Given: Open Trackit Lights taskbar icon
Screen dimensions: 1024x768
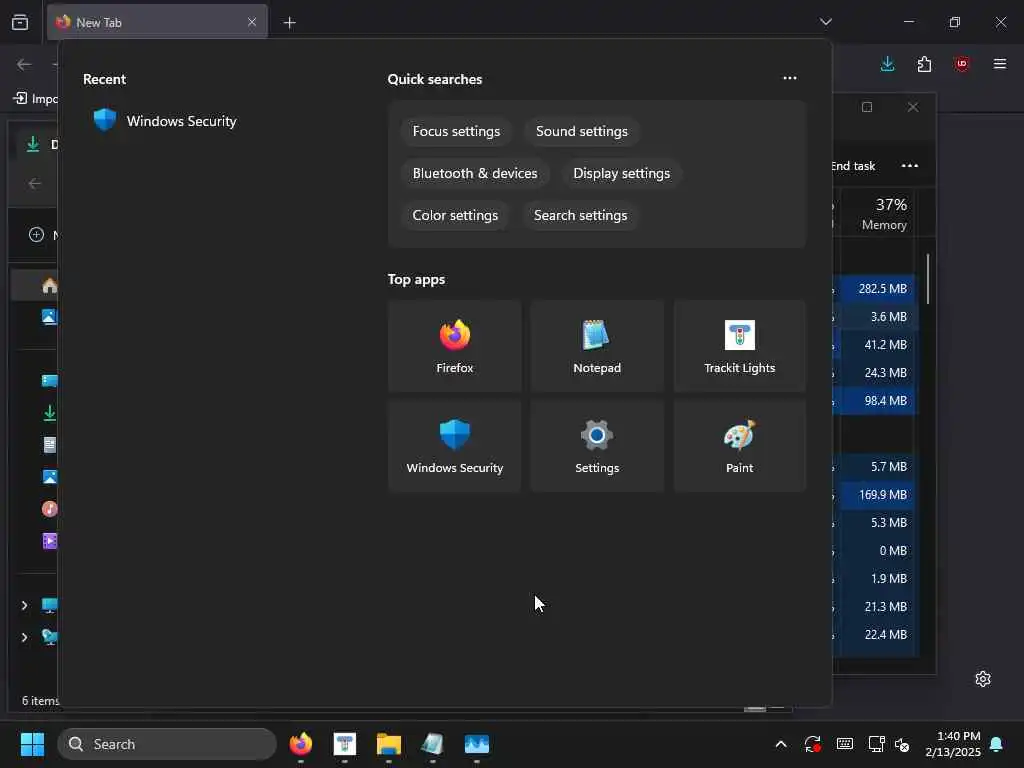Looking at the screenshot, I should click(x=345, y=744).
